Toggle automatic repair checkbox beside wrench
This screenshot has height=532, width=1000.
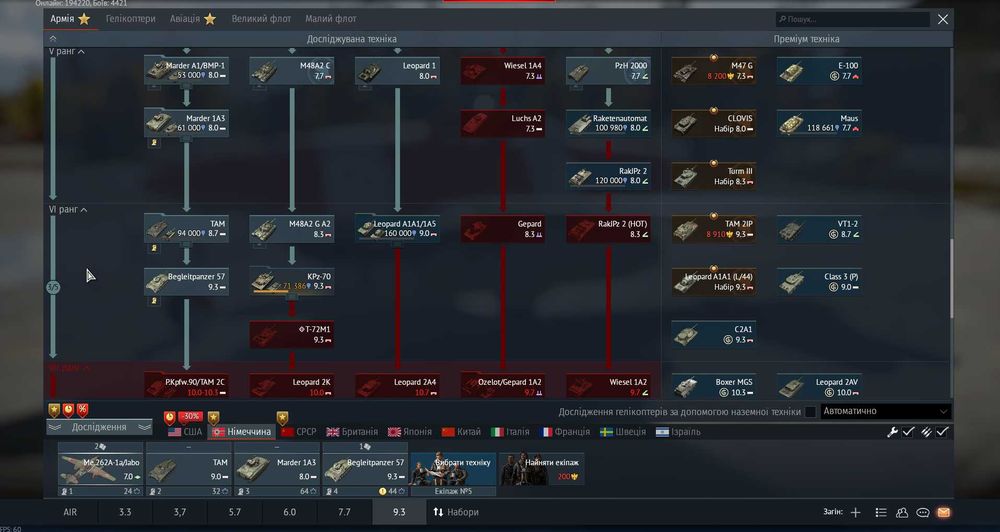[x=908, y=432]
